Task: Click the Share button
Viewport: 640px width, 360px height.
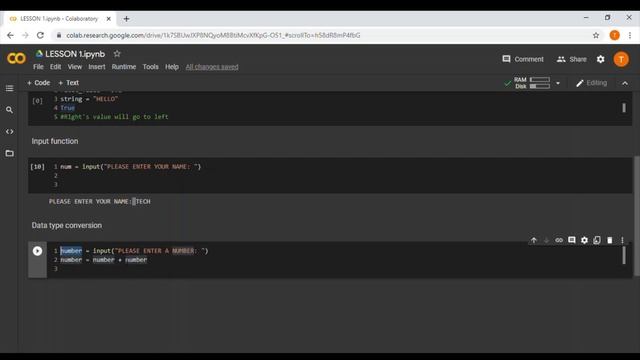Action: pos(571,59)
